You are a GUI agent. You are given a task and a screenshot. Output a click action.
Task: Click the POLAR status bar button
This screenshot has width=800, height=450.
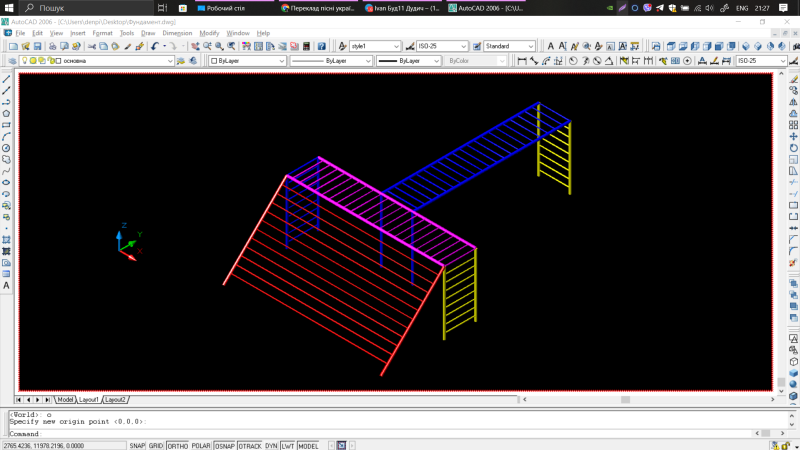coord(202,445)
